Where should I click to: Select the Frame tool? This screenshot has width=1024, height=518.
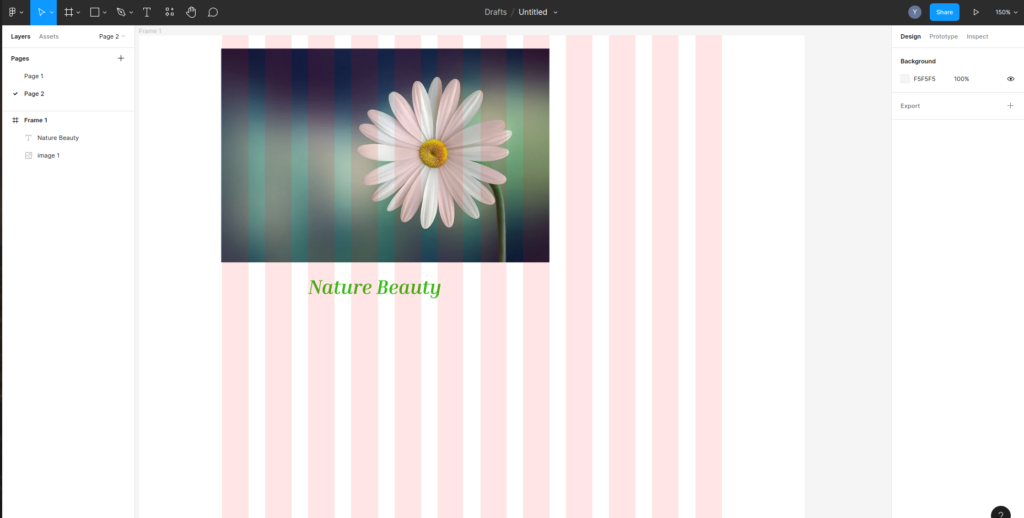[69, 12]
